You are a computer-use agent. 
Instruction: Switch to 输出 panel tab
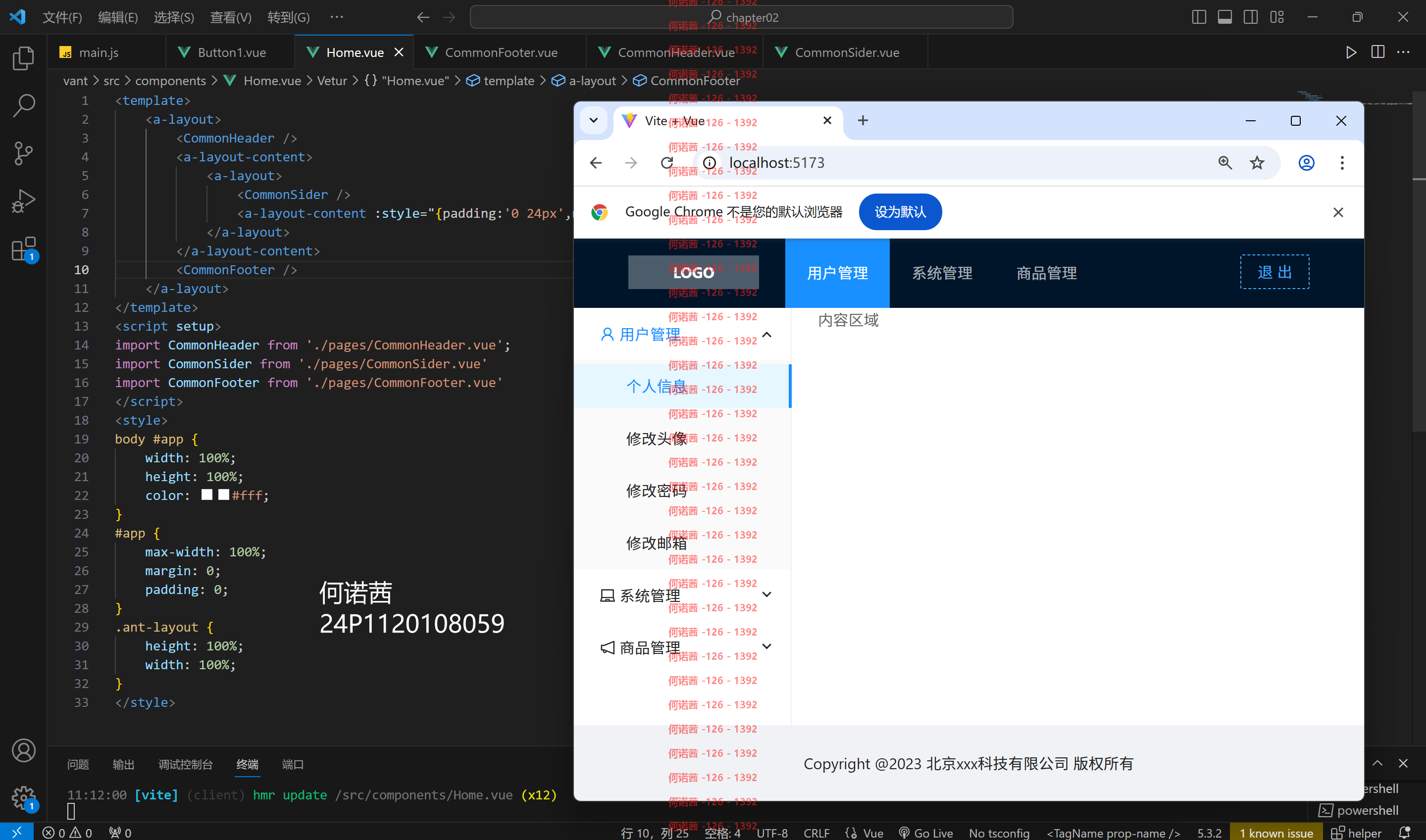click(123, 765)
